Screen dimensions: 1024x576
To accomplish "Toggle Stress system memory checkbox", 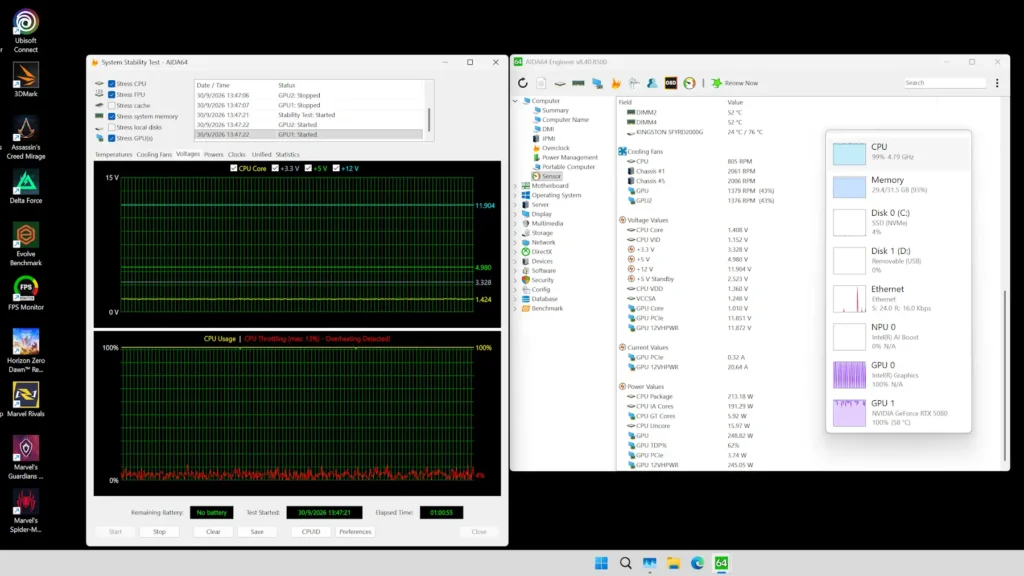I will (x=112, y=116).
